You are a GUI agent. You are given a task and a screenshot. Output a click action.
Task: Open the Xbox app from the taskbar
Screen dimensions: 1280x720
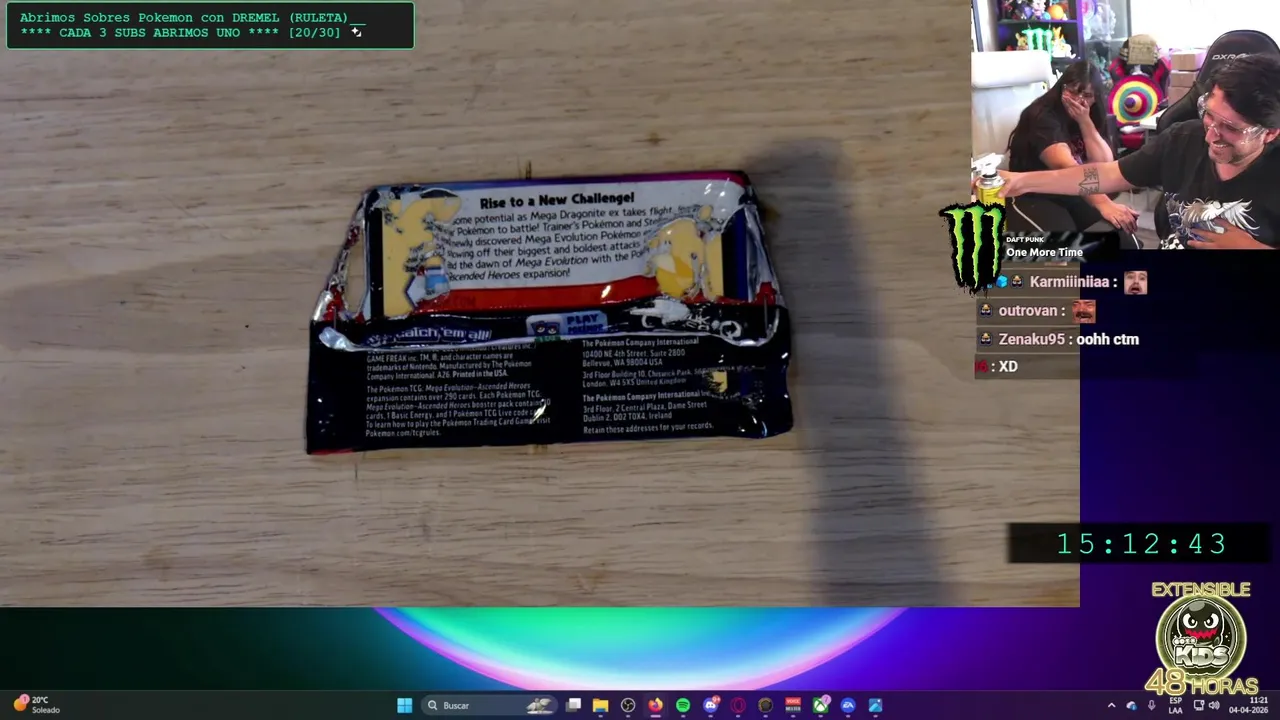pos(821,705)
